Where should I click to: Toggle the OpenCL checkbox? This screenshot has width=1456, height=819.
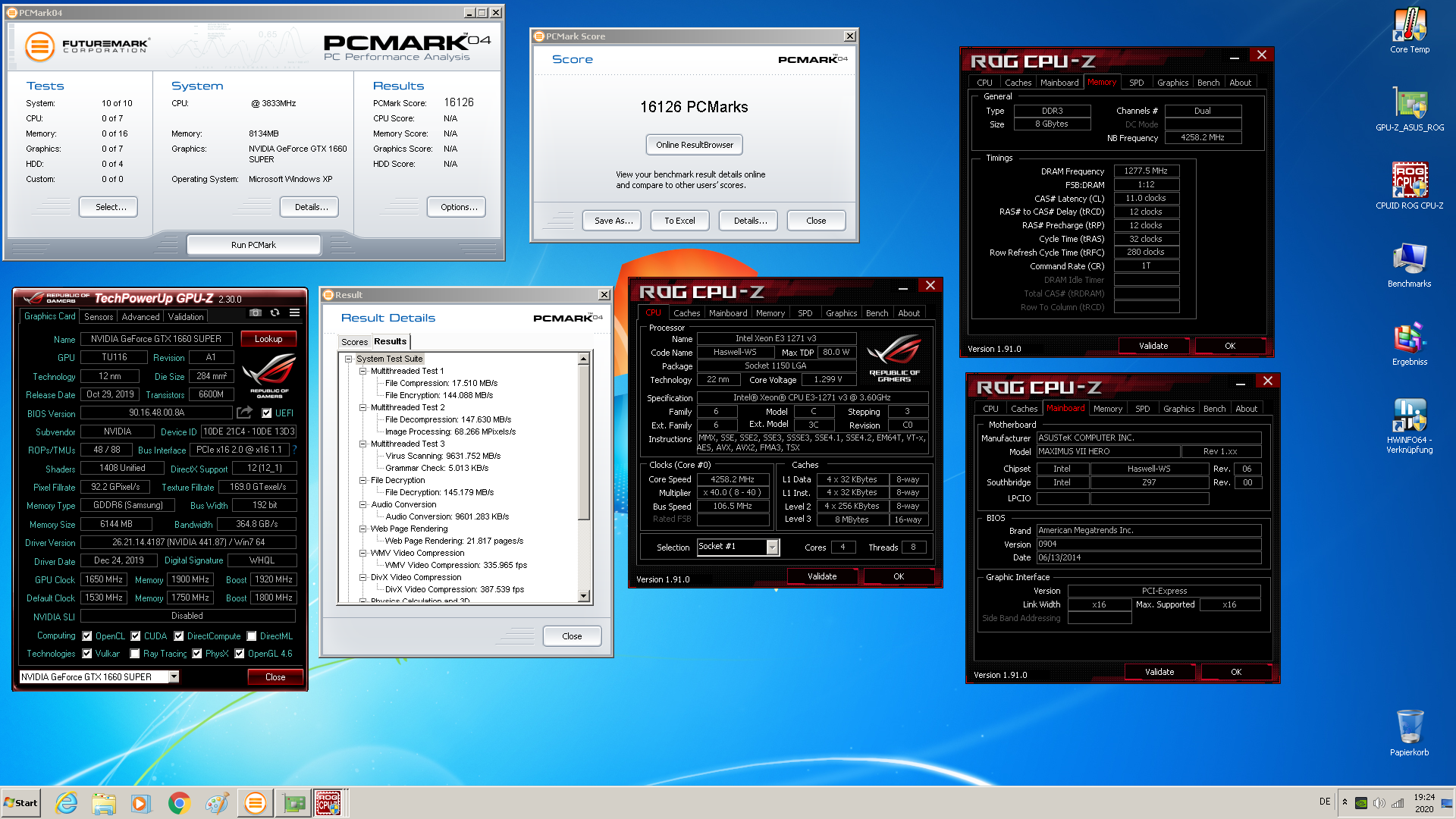(x=87, y=636)
